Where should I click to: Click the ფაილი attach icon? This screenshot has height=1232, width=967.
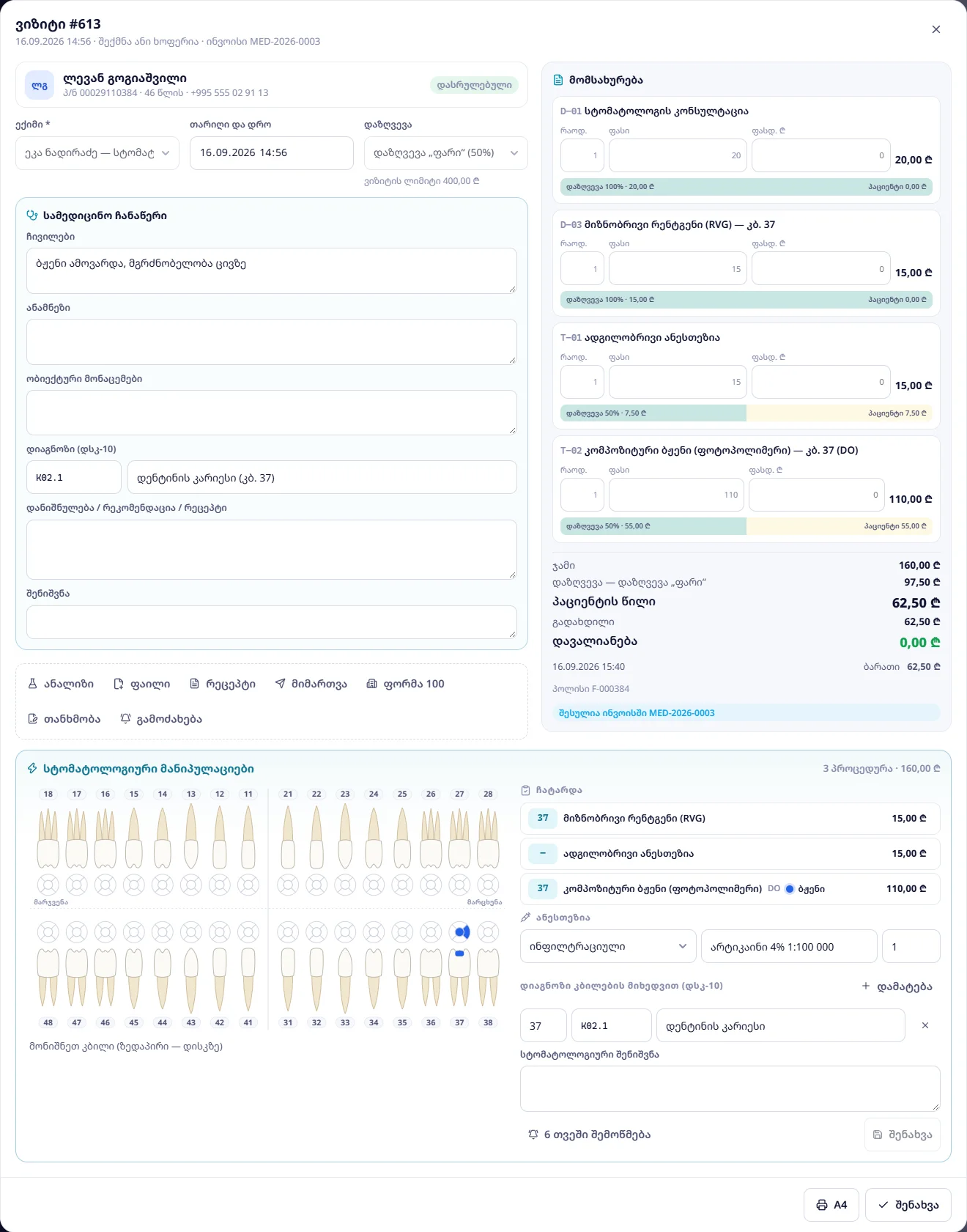point(119,684)
